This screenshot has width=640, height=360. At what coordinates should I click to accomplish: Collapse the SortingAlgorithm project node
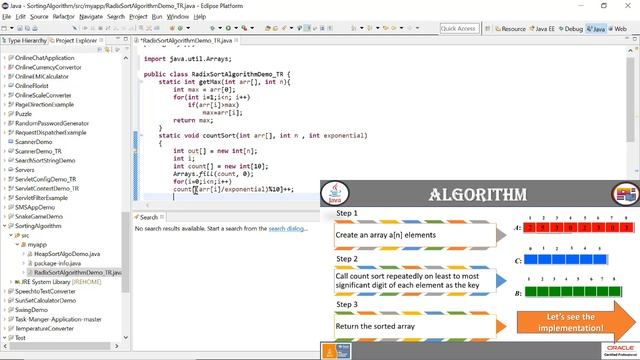(5, 226)
